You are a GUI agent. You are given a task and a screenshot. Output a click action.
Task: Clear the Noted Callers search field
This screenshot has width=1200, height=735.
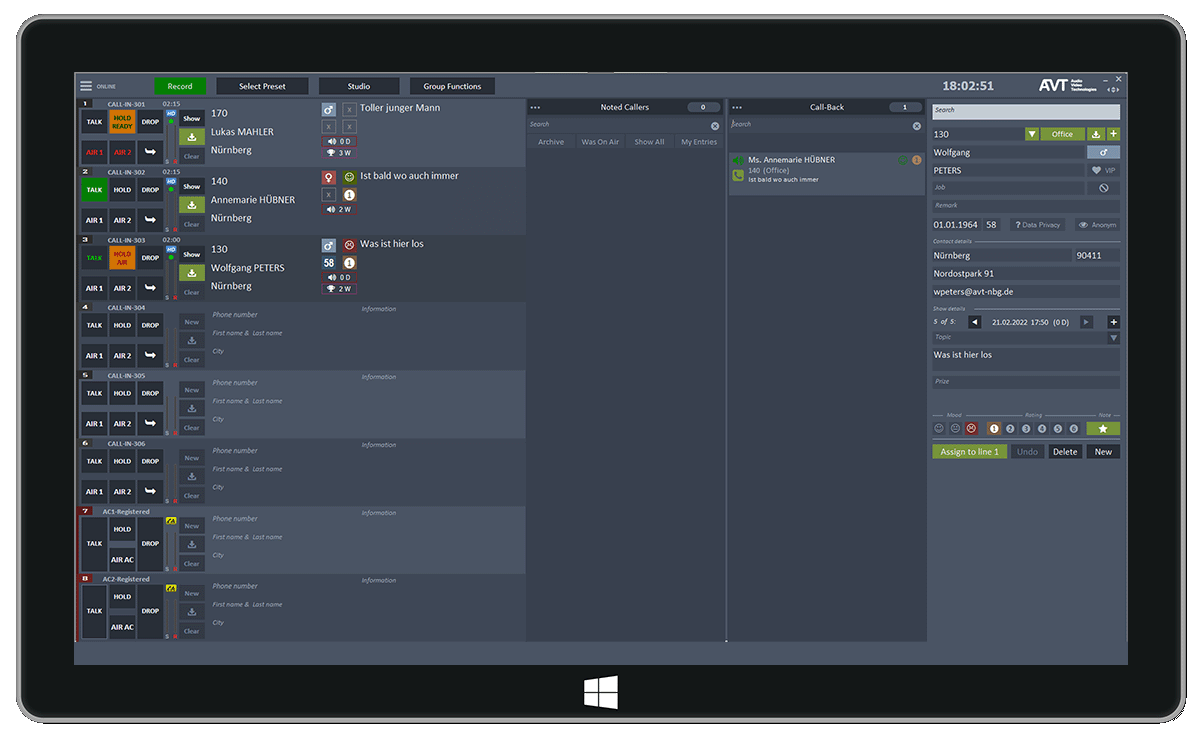(x=715, y=125)
